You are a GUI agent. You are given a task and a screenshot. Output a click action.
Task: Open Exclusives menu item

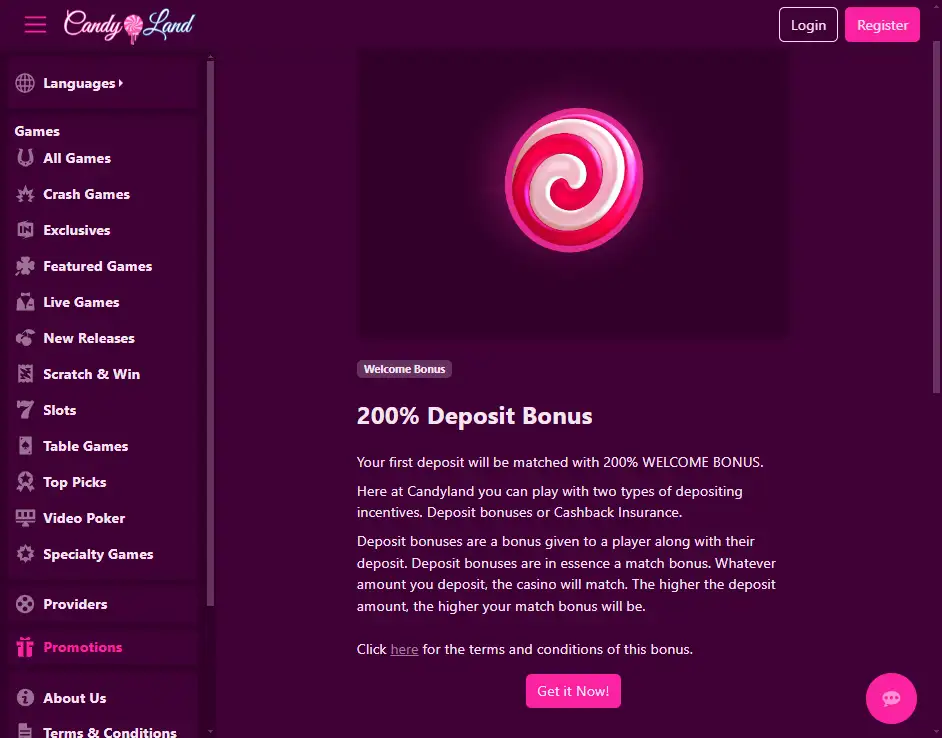pyautogui.click(x=77, y=230)
